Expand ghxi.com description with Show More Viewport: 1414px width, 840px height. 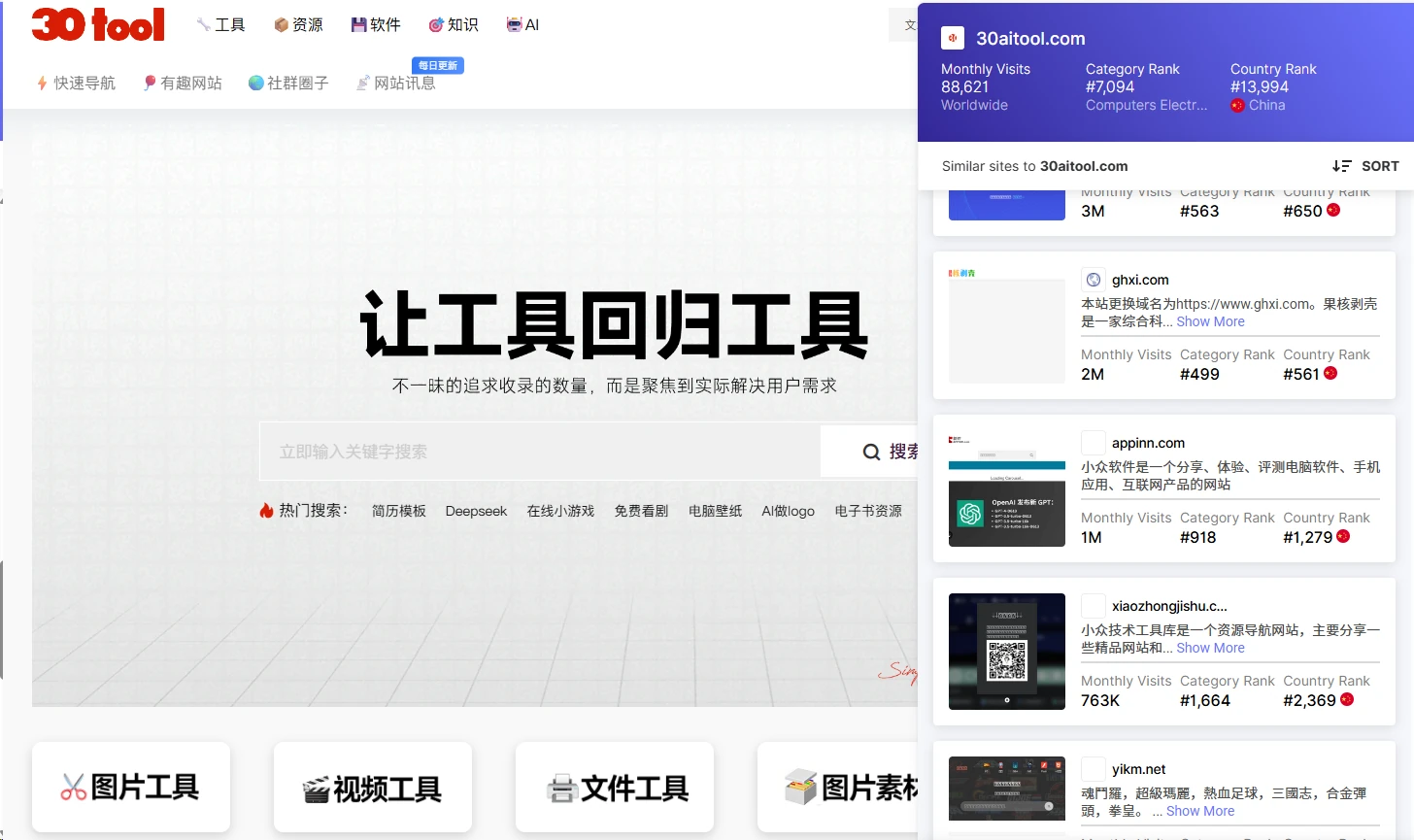click(x=1210, y=321)
